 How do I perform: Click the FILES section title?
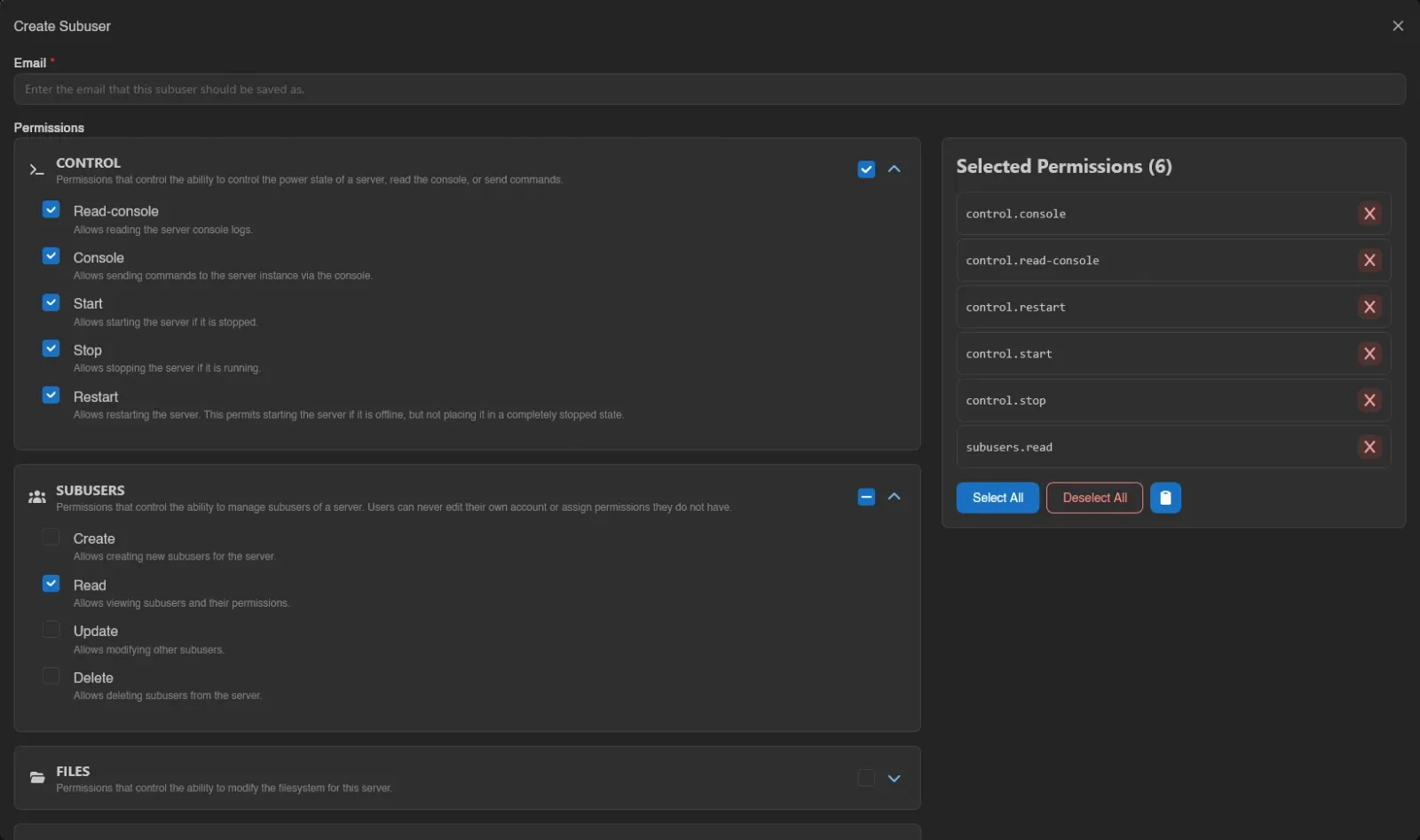73,772
